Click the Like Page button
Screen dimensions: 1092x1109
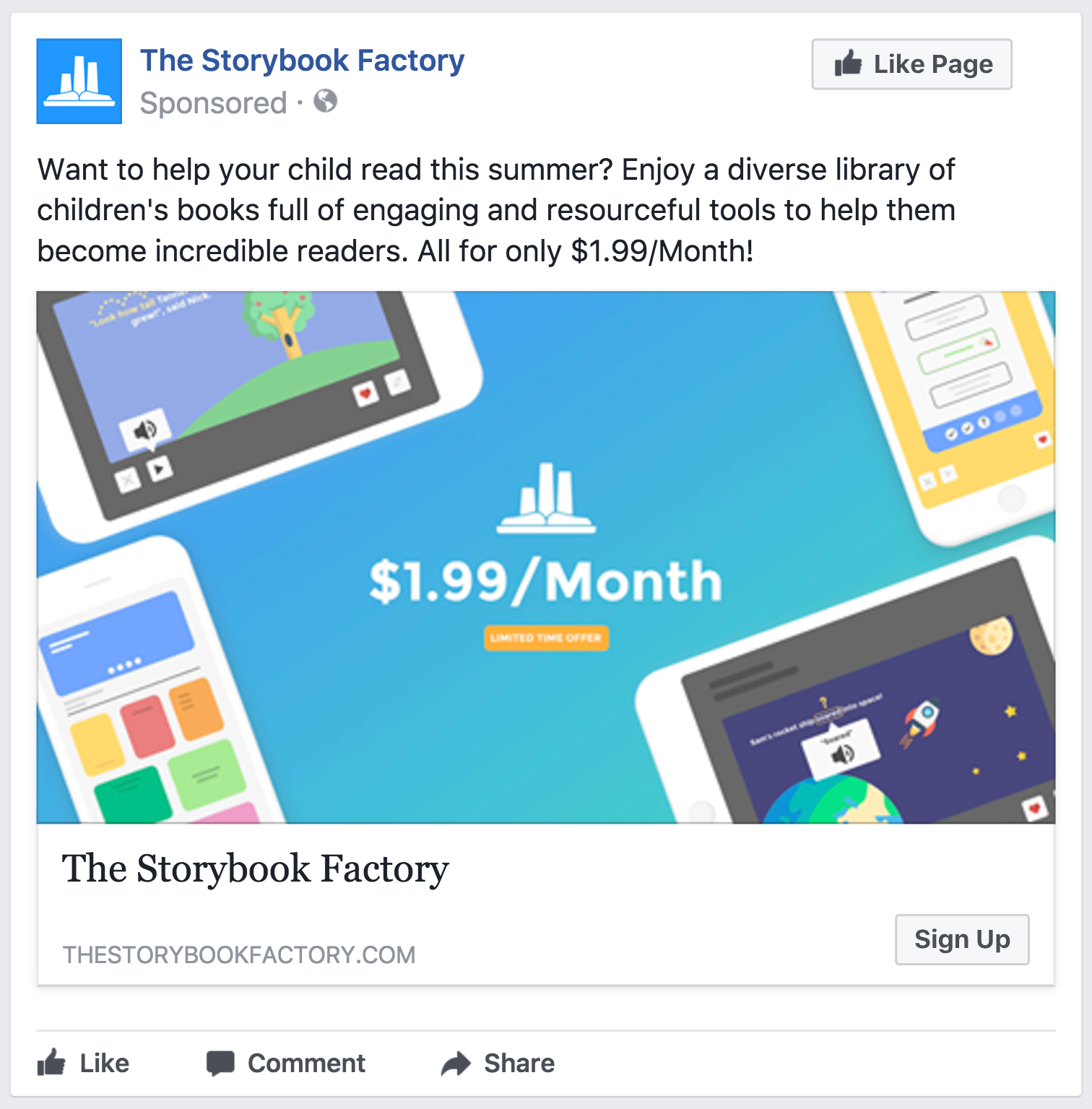pyautogui.click(x=911, y=64)
